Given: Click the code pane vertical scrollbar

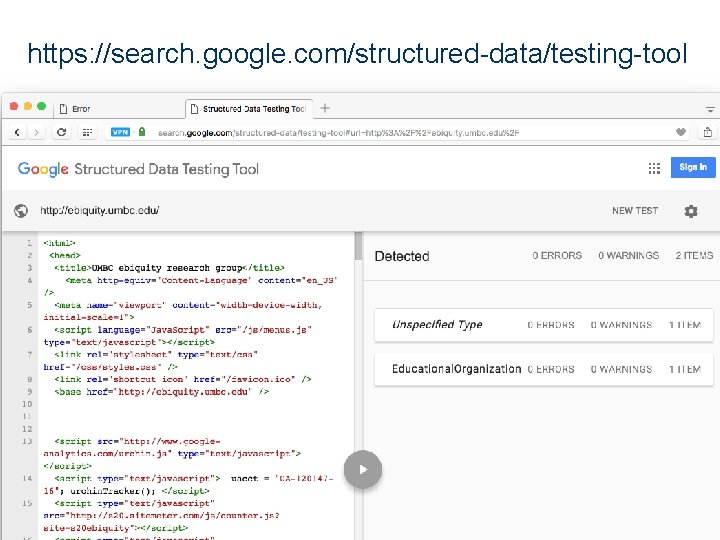Looking at the screenshot, I should [358, 246].
